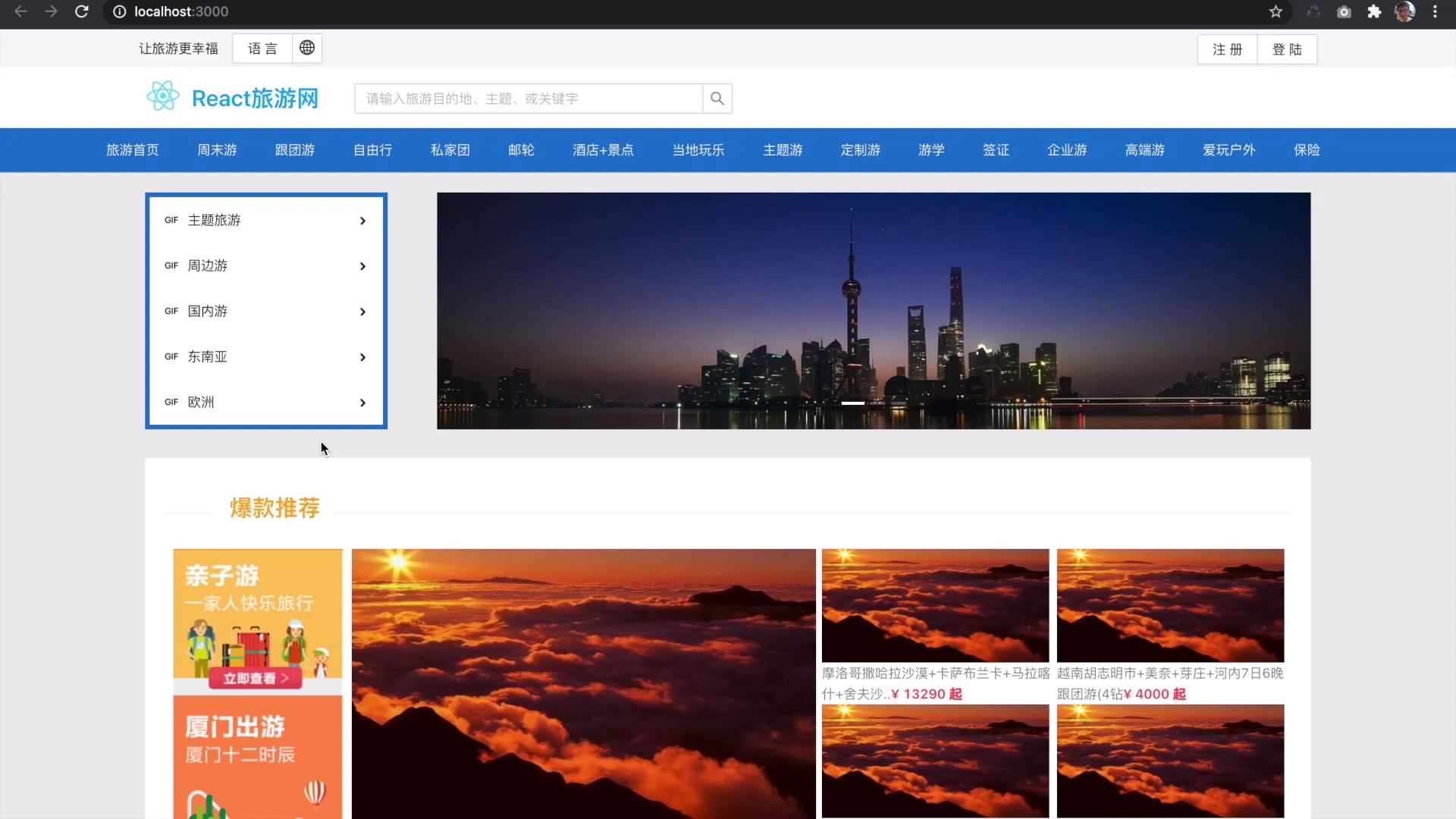The width and height of the screenshot is (1456, 819).
Task: Click GIF icon beside 主题旅游
Action: pos(171,220)
